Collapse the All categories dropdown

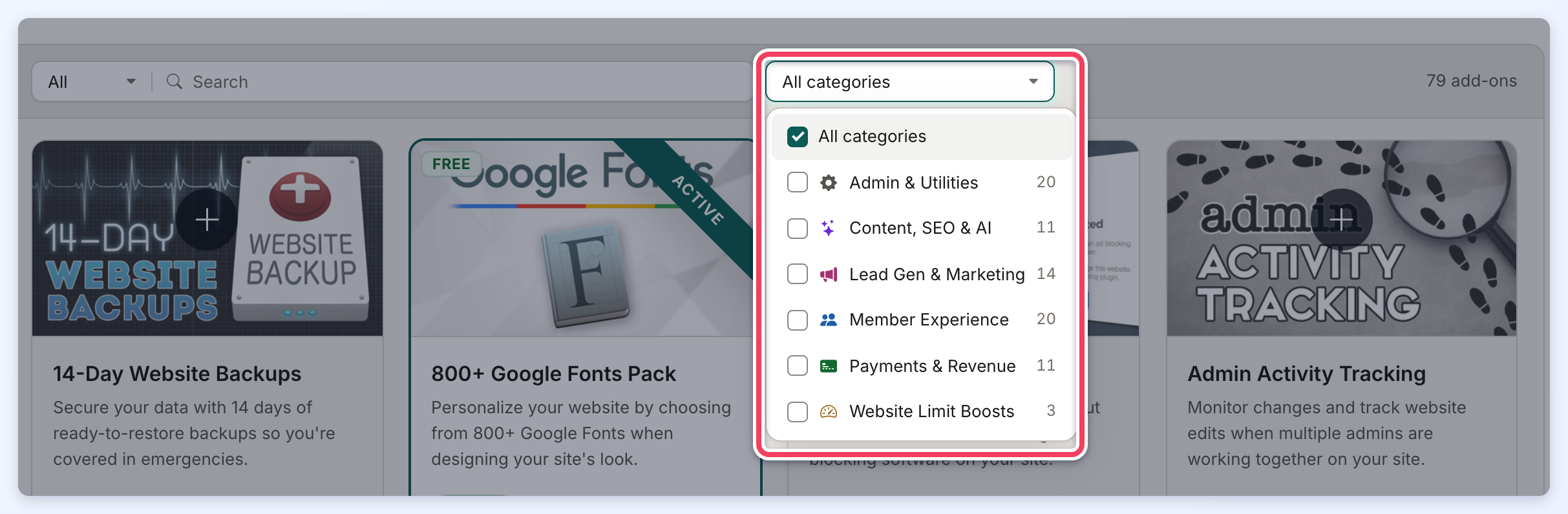click(x=910, y=81)
